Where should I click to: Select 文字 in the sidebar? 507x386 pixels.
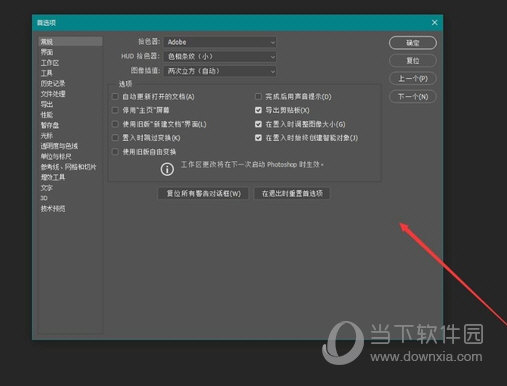47,188
